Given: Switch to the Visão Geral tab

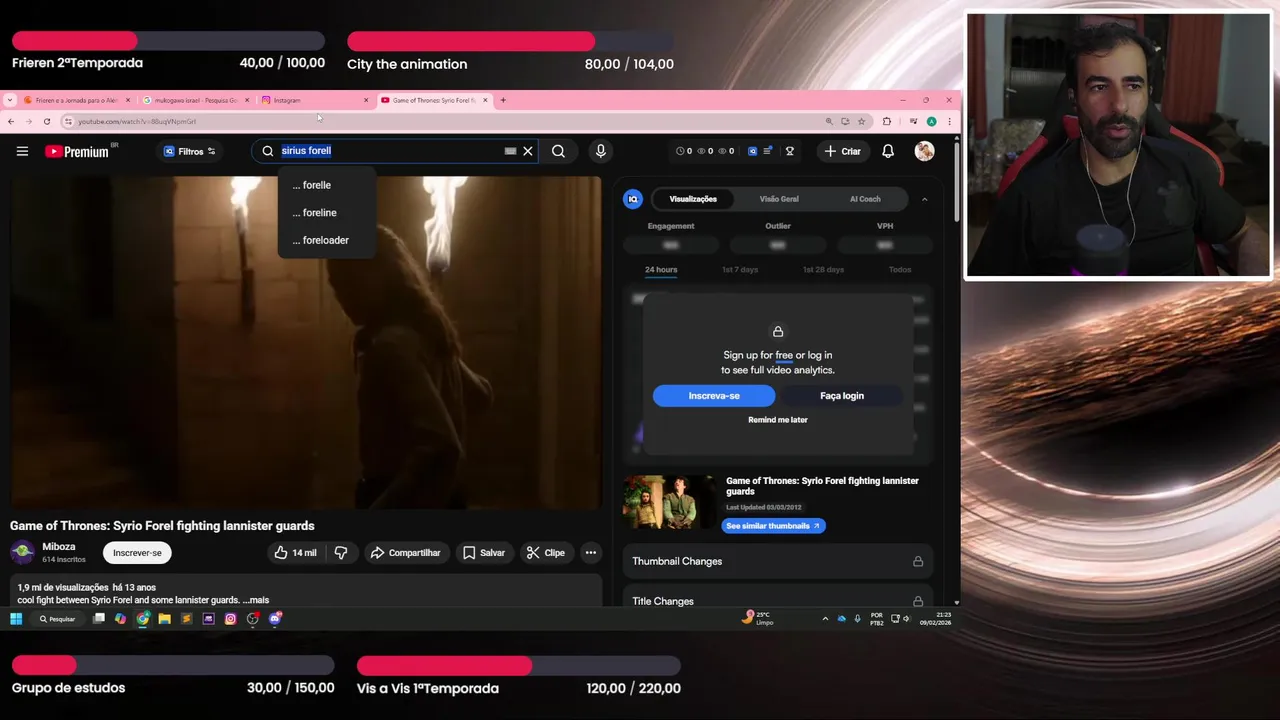Looking at the screenshot, I should (x=779, y=199).
